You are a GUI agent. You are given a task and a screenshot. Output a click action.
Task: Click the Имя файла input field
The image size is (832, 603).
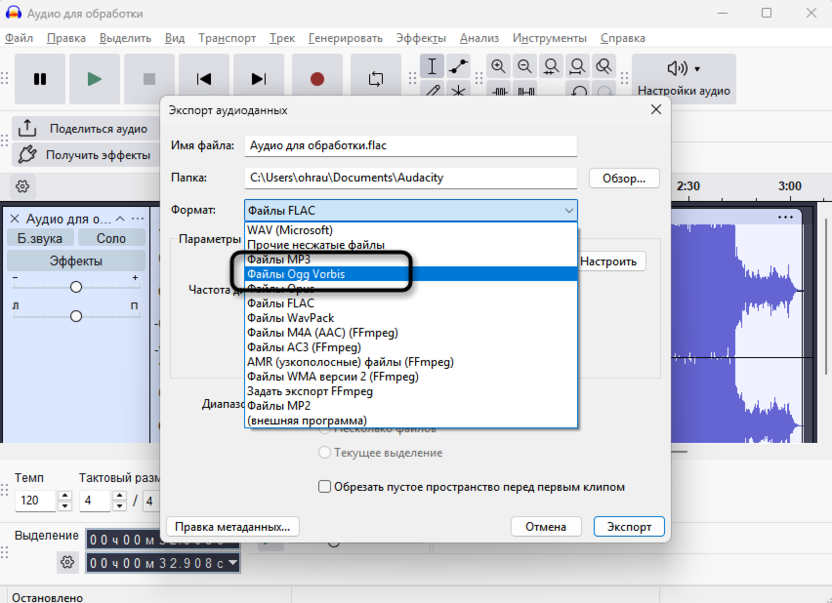pos(411,145)
